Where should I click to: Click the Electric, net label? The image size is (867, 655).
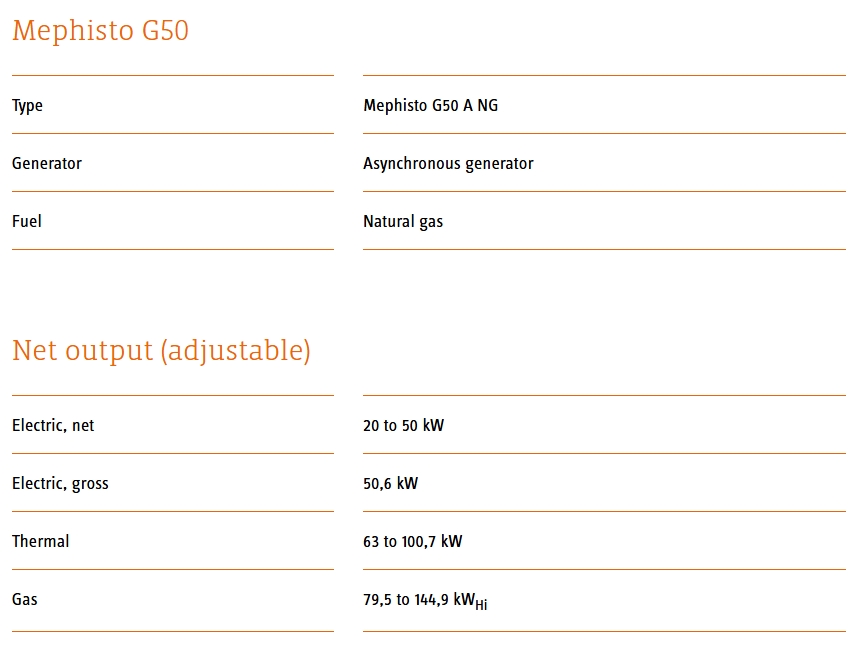click(53, 425)
